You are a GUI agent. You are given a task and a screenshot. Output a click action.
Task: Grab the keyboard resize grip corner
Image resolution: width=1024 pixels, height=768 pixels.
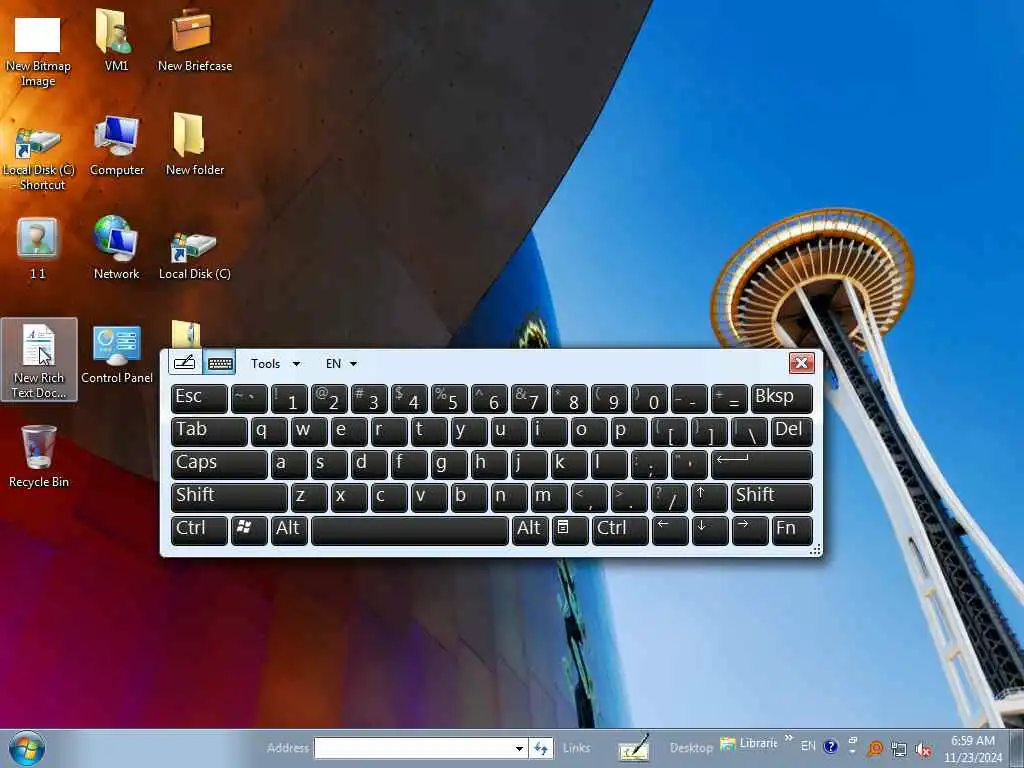click(x=815, y=551)
